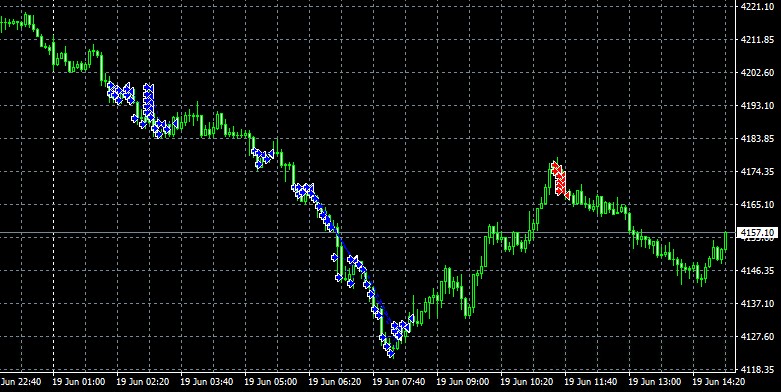
Task: Click the 4183.85 price axis label
Action: (x=757, y=138)
